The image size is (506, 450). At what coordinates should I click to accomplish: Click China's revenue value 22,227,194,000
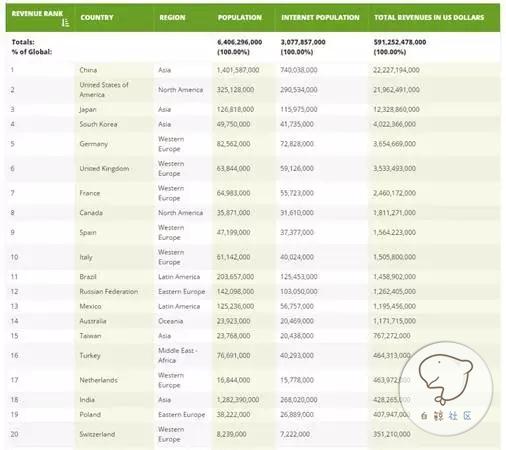pyautogui.click(x=396, y=70)
